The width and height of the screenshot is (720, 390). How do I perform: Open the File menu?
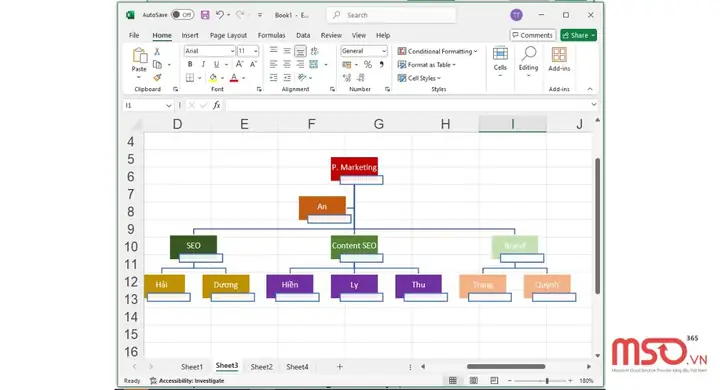(134, 35)
